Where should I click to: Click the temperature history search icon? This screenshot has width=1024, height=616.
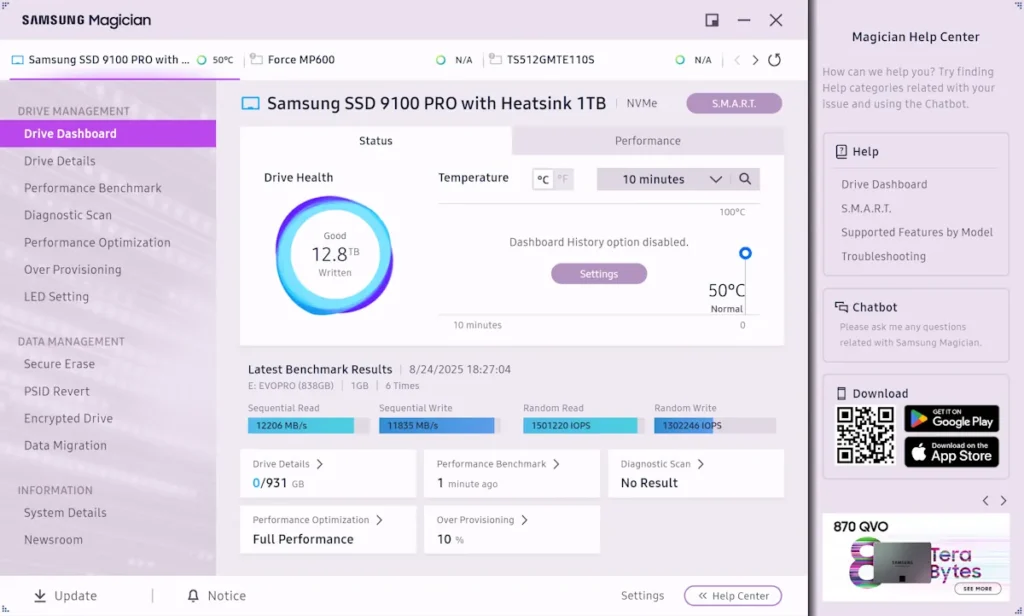(x=744, y=179)
